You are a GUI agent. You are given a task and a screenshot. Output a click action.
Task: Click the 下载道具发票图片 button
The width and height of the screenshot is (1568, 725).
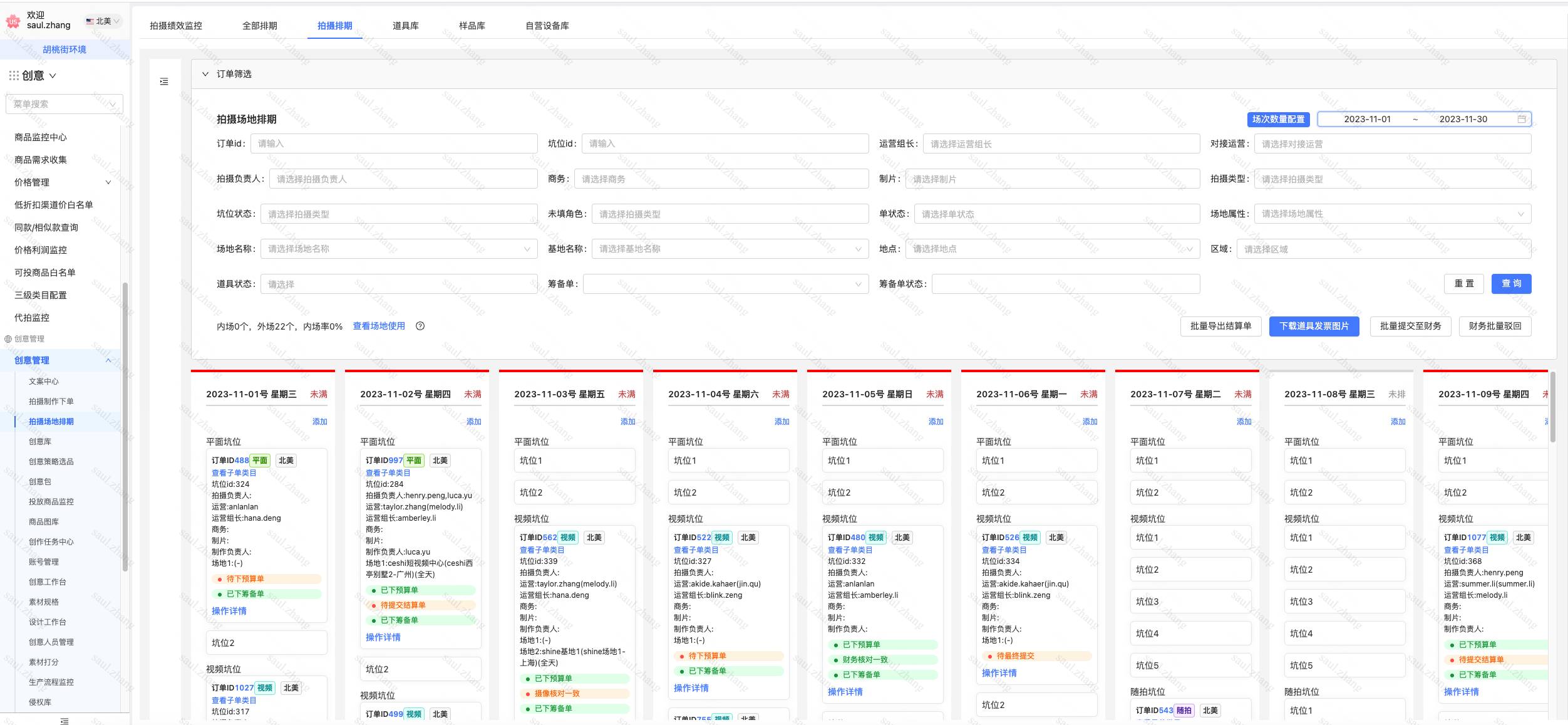click(x=1314, y=326)
